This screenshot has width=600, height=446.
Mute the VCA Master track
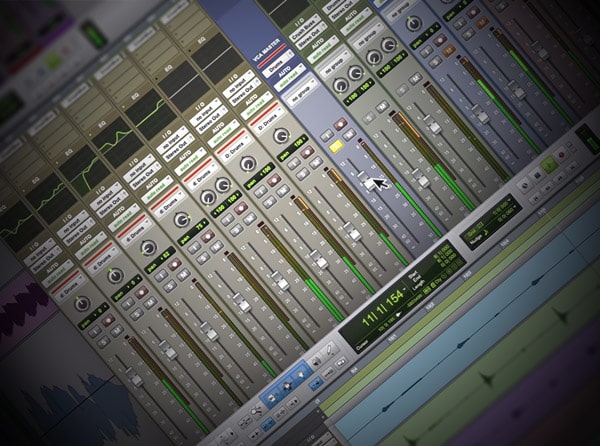349,135
